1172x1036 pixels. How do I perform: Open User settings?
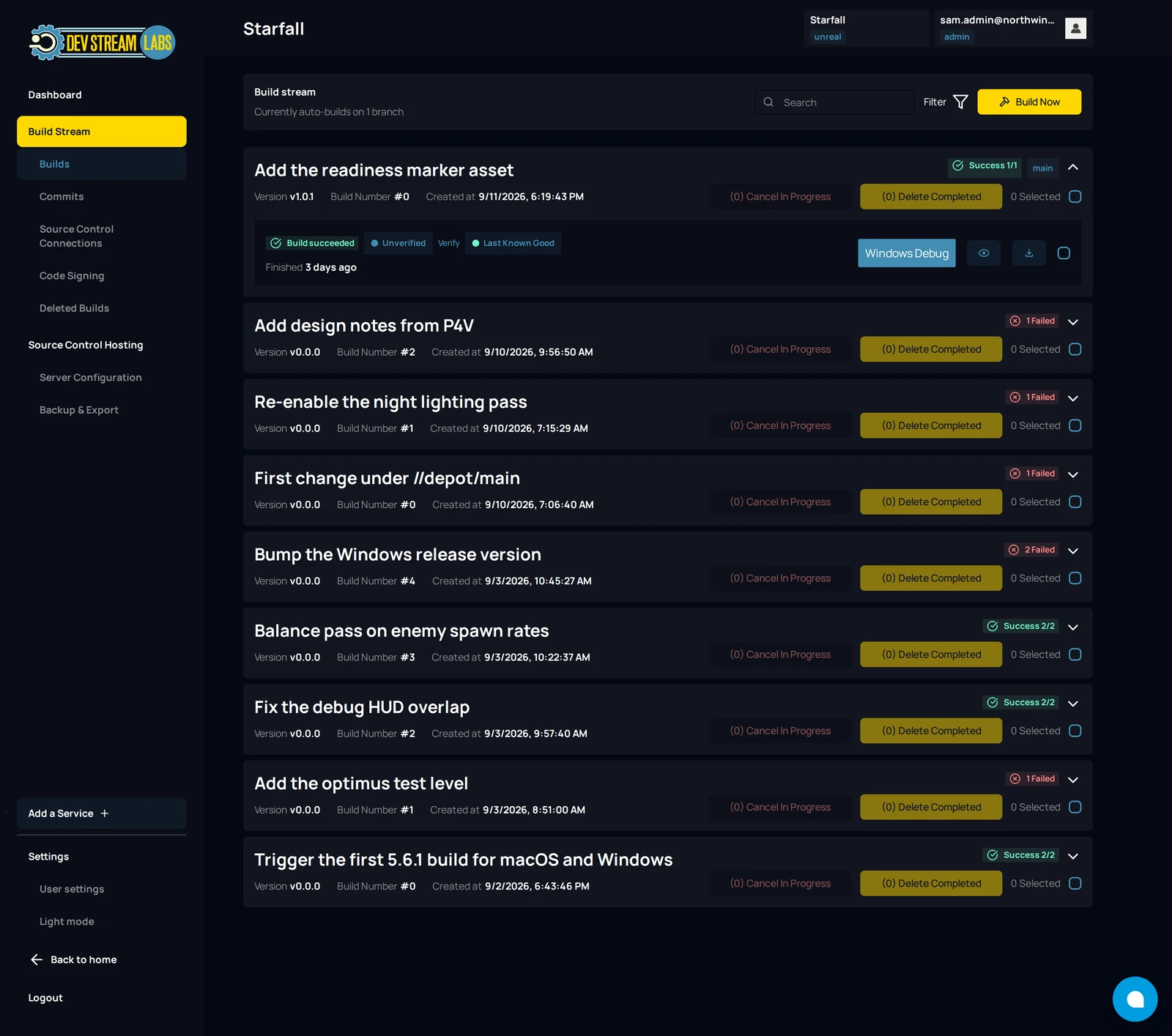[72, 890]
